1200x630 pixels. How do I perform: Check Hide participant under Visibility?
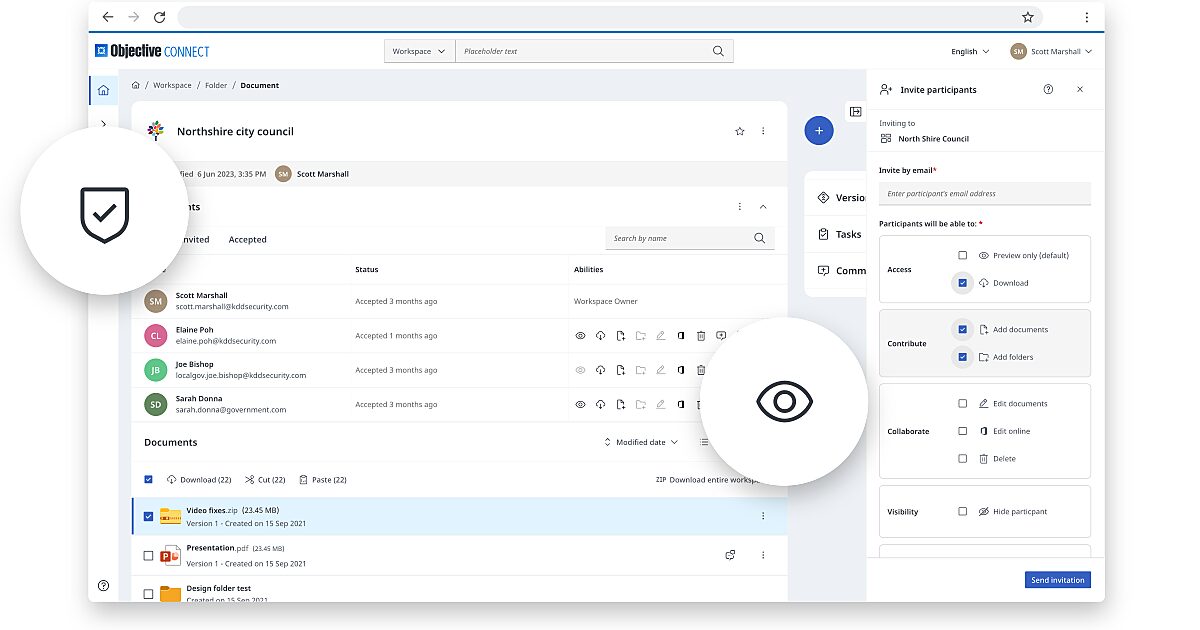pyautogui.click(x=962, y=511)
